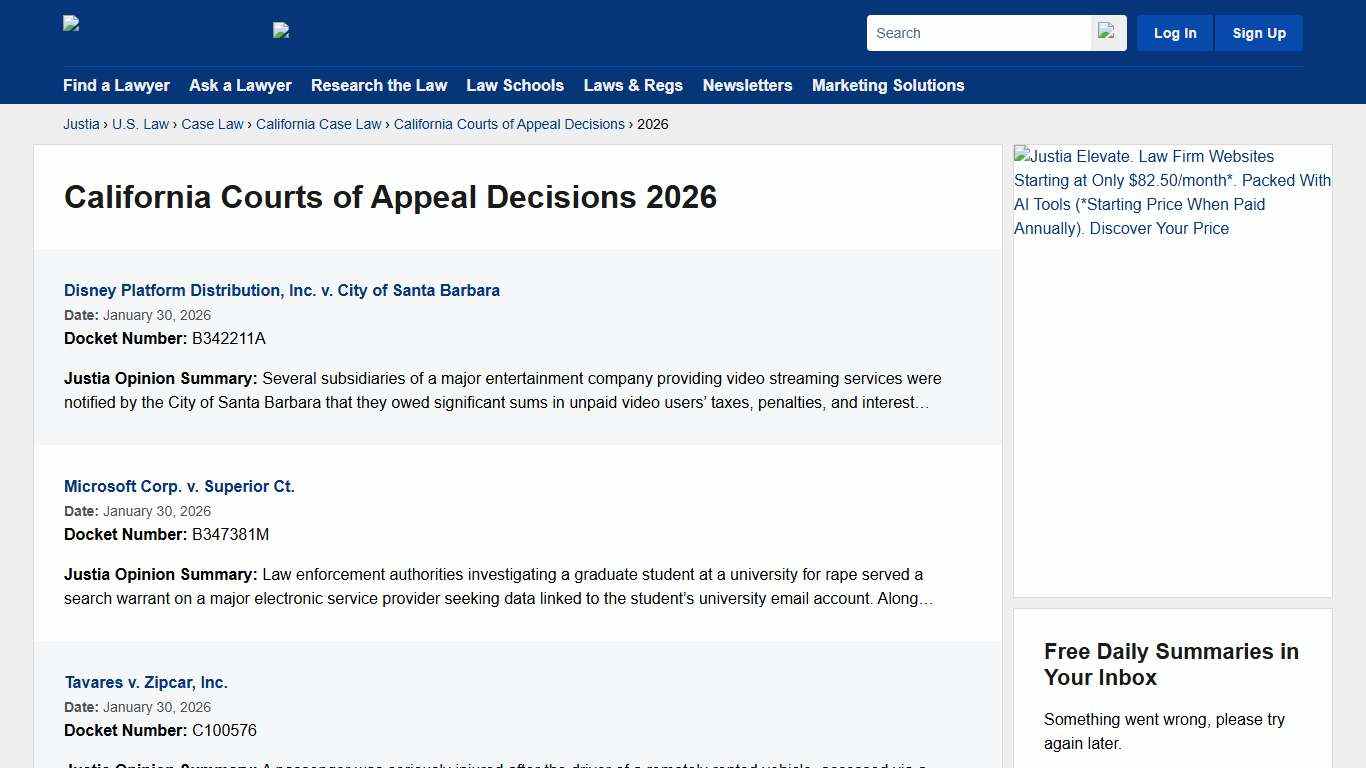Click the U.S. Law breadcrumb link
Screen dimensions: 1366x768
pyautogui.click(x=140, y=124)
